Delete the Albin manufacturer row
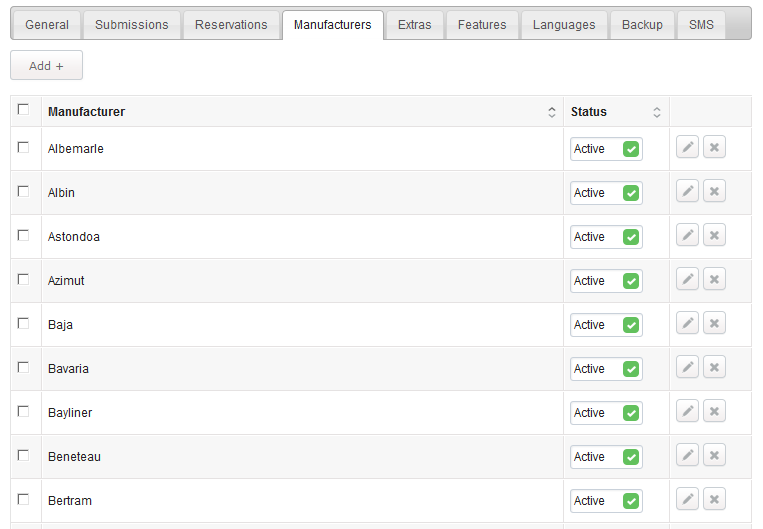Image resolution: width=763 pixels, height=529 pixels. (714, 191)
